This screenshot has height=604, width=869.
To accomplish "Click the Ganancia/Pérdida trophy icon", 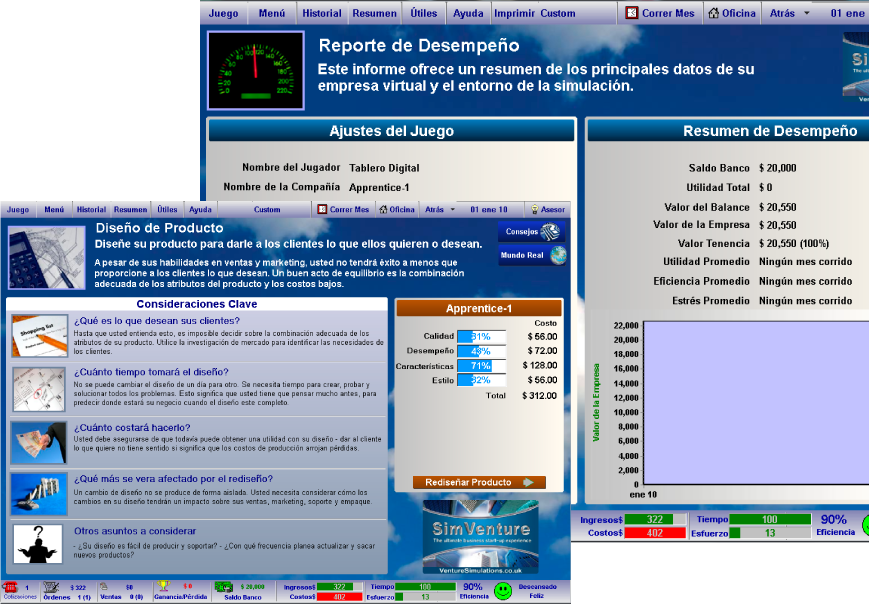I will pos(163,586).
